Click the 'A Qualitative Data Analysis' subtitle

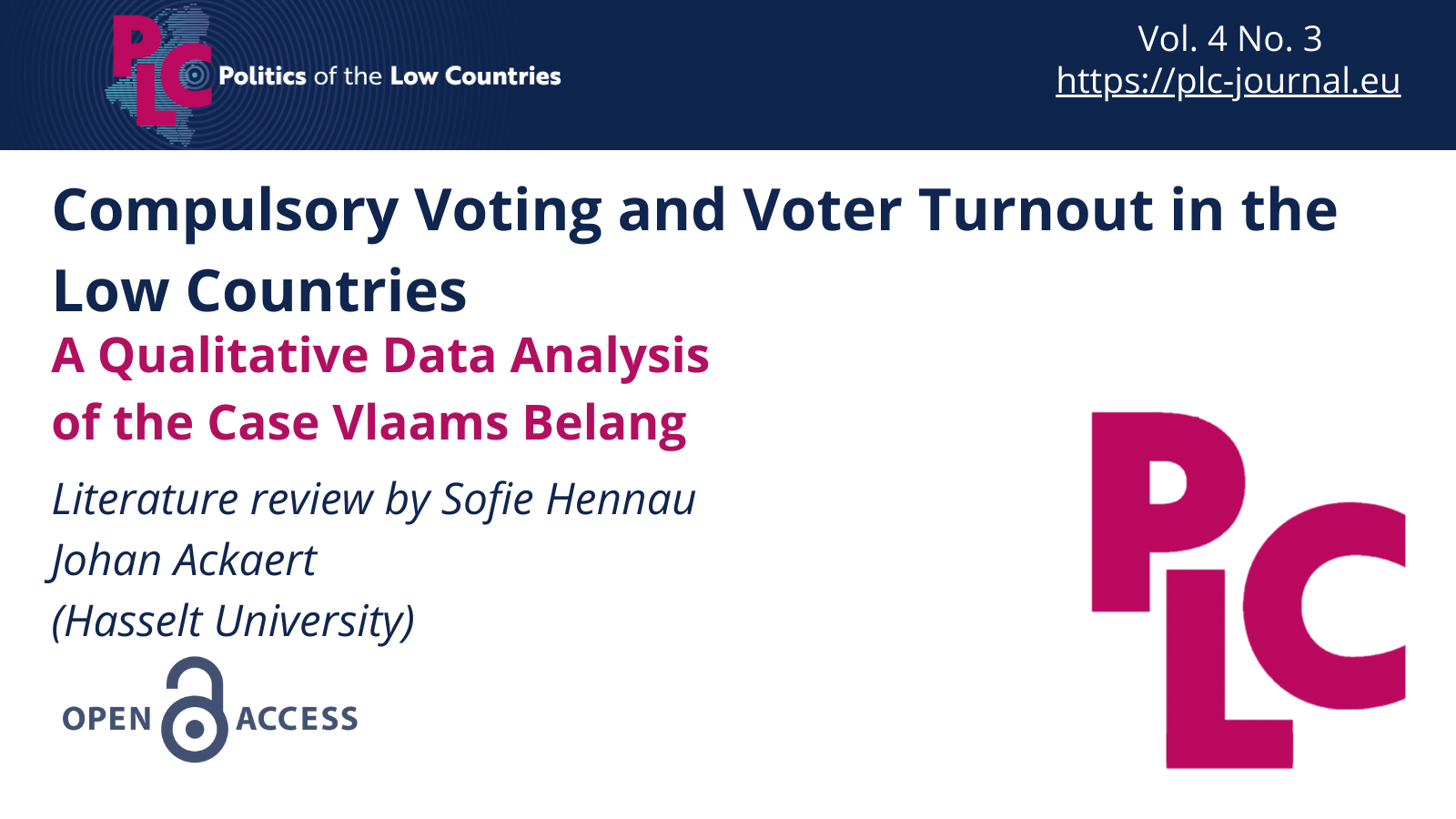[x=380, y=355]
